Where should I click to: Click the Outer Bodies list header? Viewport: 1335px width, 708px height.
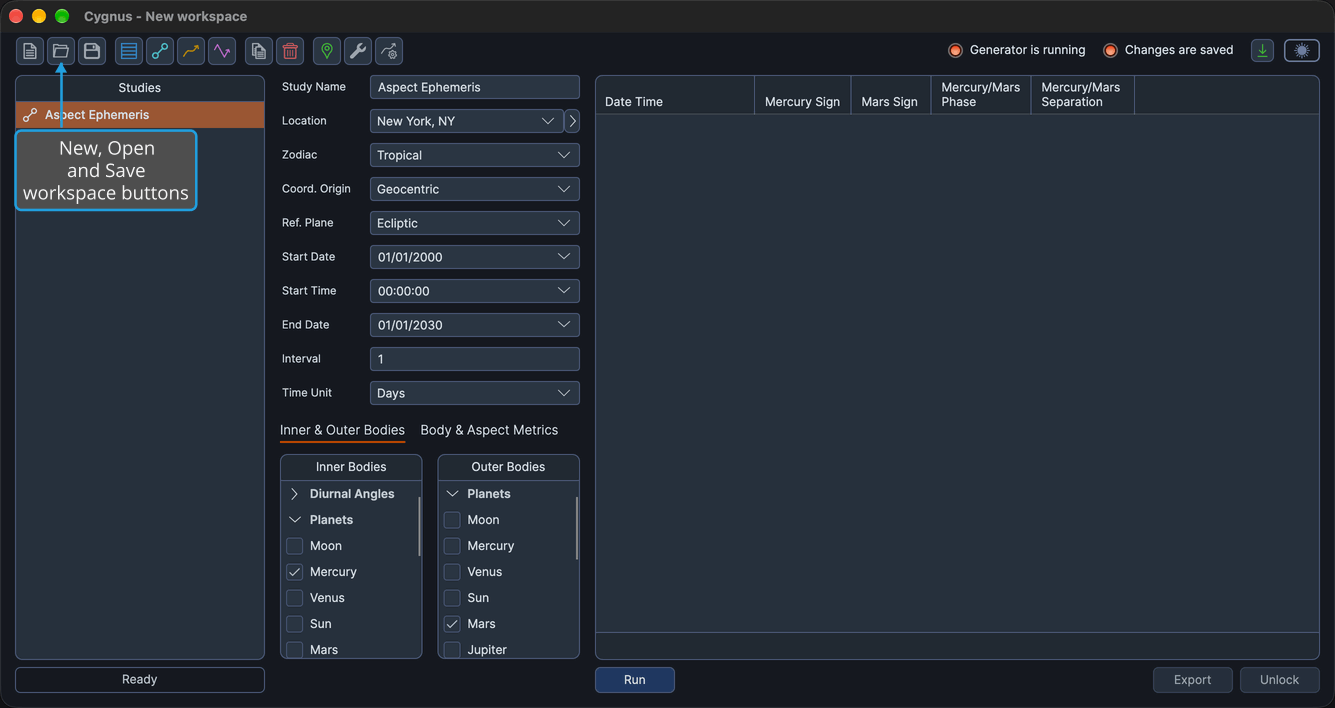[508, 467]
